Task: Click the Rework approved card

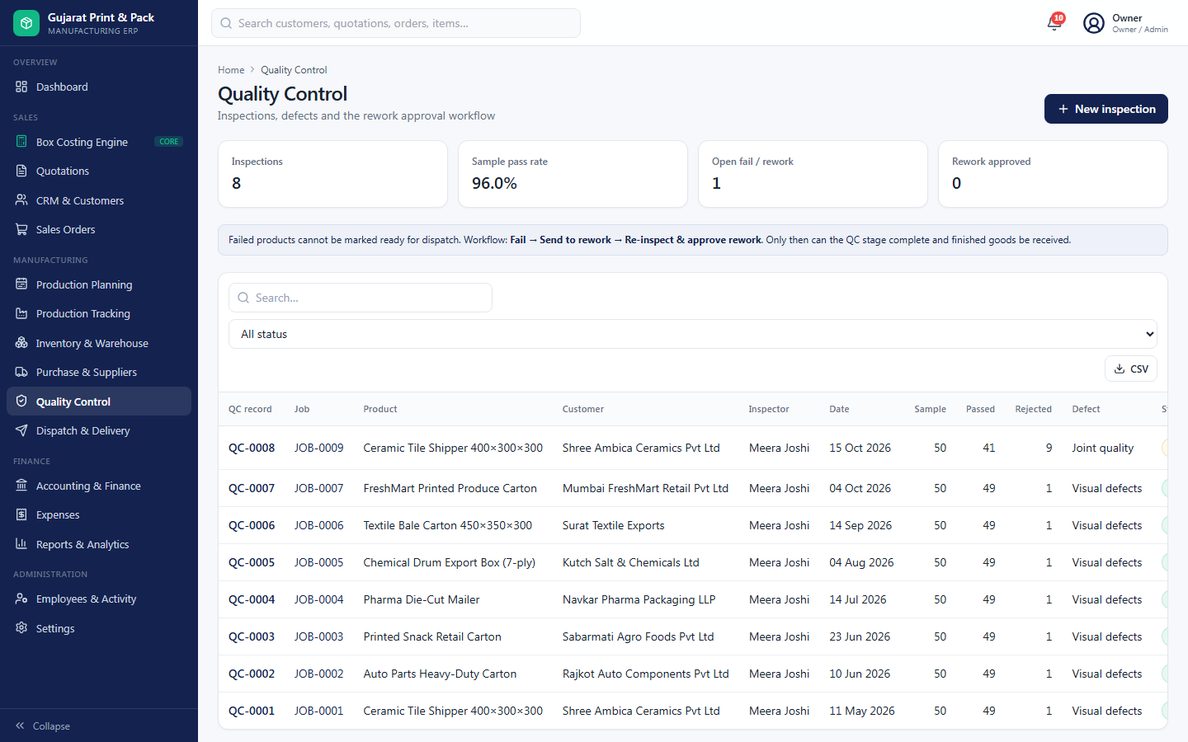Action: [x=1053, y=174]
